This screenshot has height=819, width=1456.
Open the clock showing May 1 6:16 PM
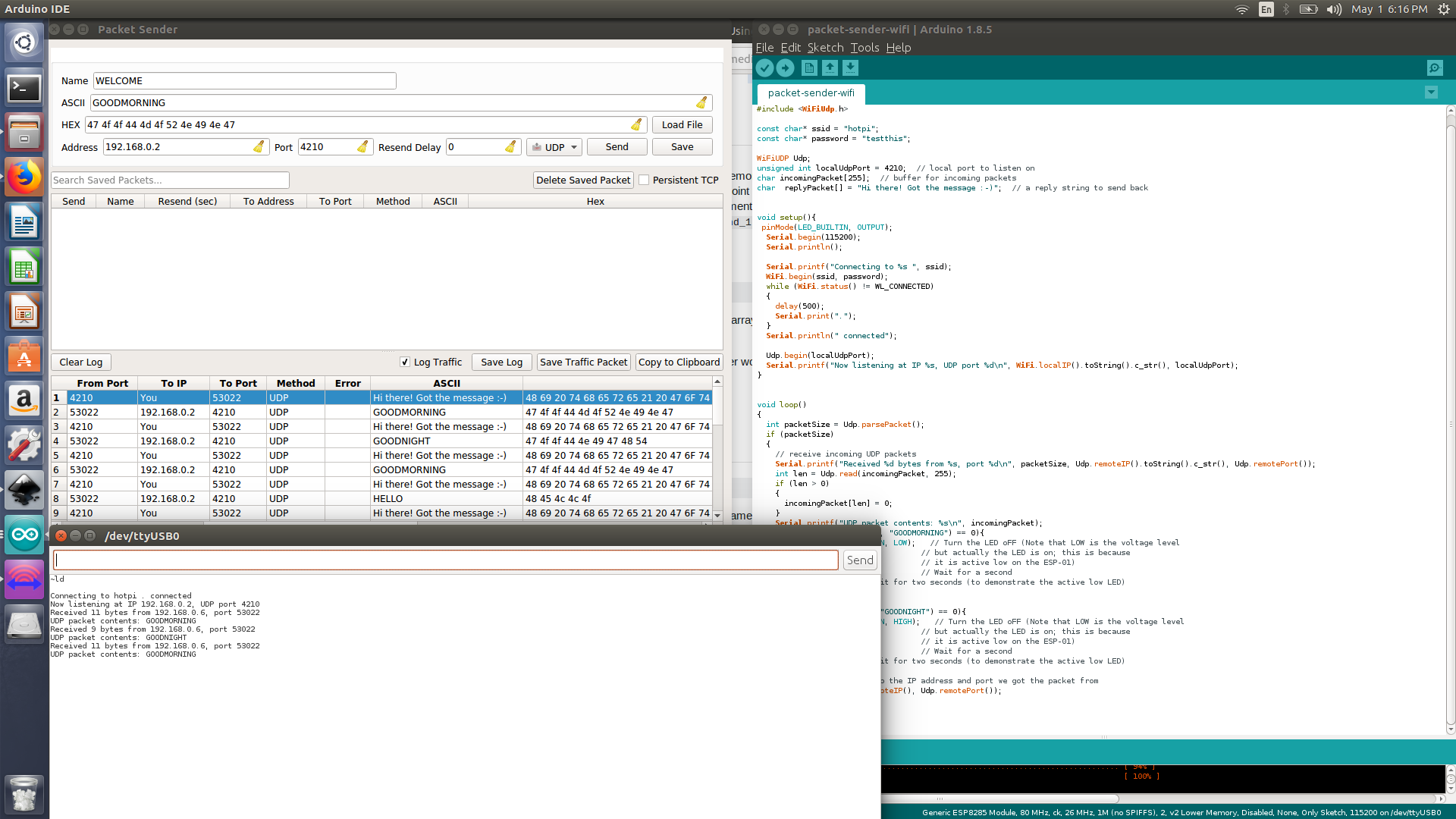(x=1389, y=9)
